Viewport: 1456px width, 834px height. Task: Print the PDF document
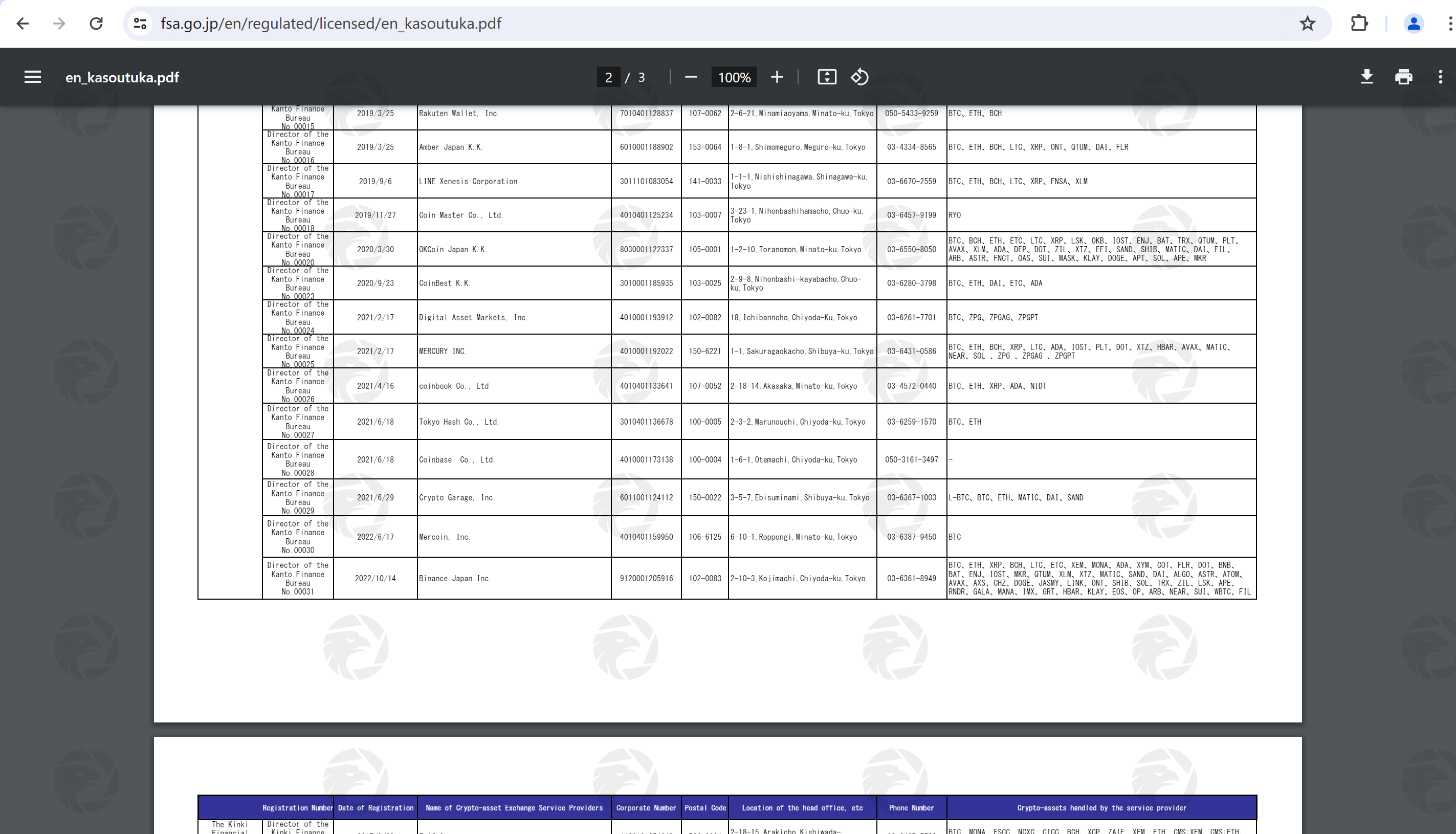click(1403, 77)
